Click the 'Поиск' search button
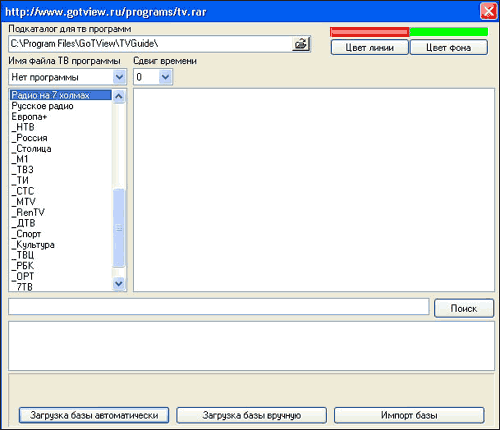 464,308
